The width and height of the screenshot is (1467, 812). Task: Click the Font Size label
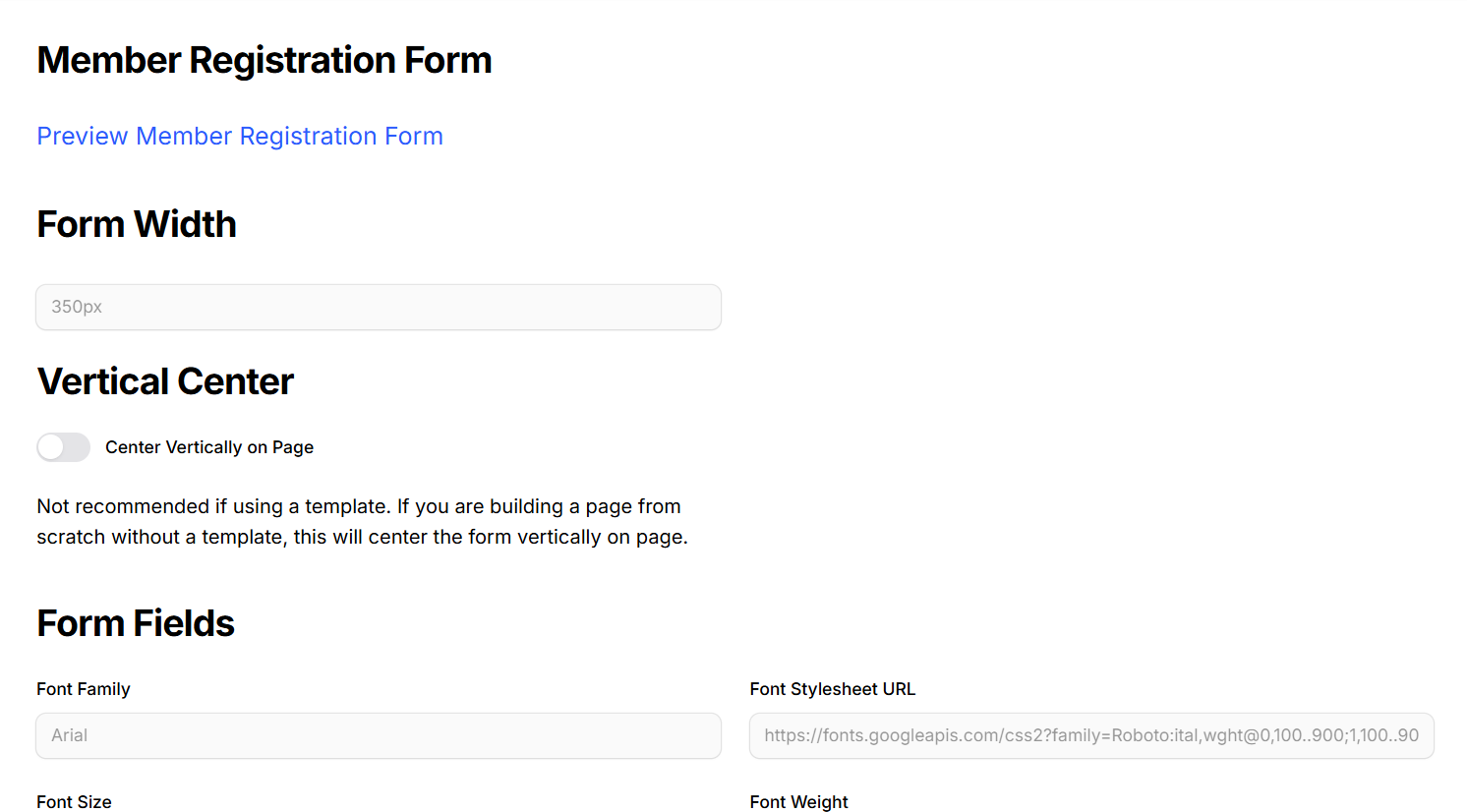(x=74, y=802)
